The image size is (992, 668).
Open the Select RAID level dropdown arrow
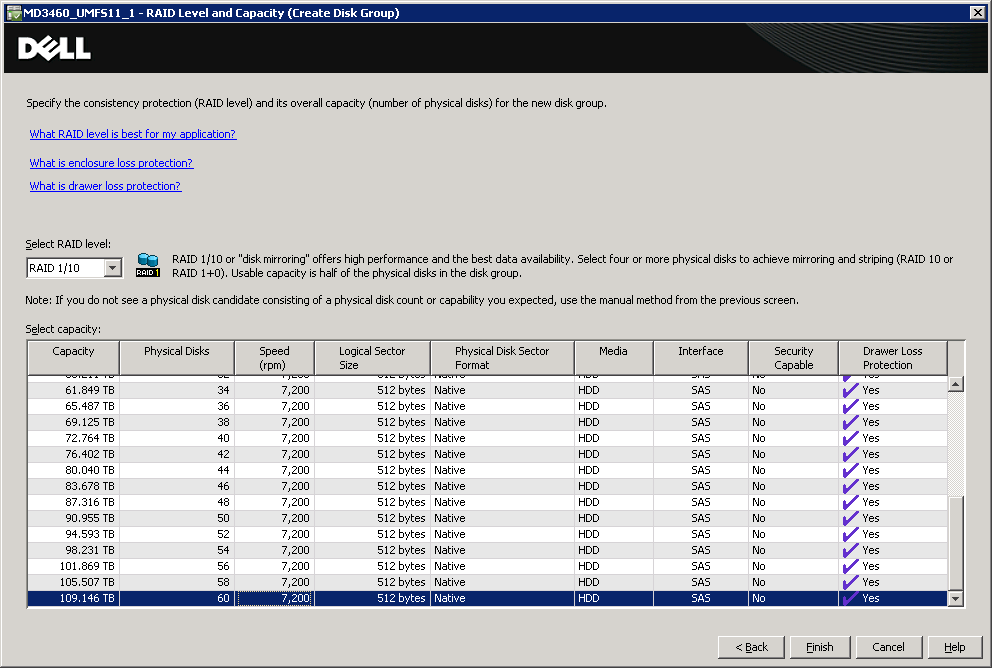pos(113,268)
